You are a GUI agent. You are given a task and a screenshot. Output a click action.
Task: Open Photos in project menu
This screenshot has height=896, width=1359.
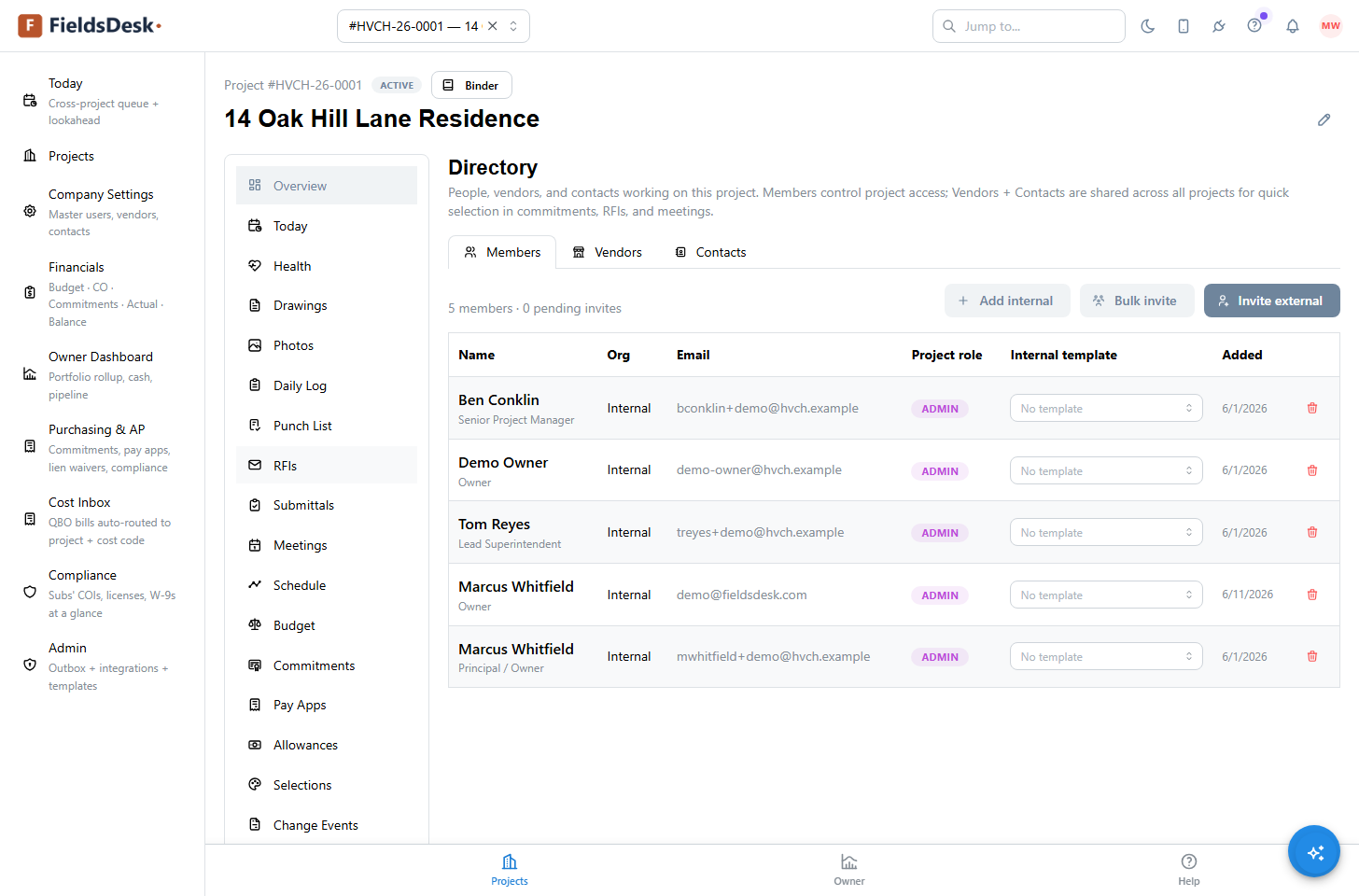point(327,345)
